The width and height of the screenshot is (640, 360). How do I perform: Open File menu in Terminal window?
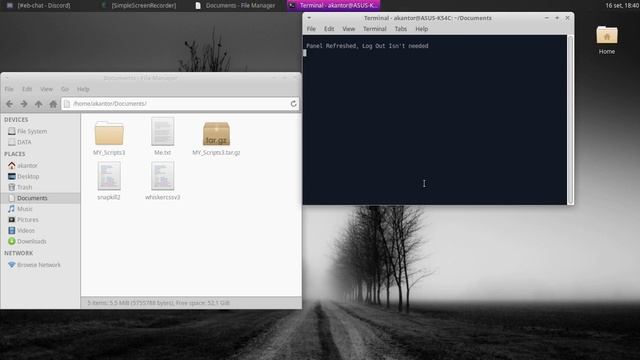[x=311, y=29]
